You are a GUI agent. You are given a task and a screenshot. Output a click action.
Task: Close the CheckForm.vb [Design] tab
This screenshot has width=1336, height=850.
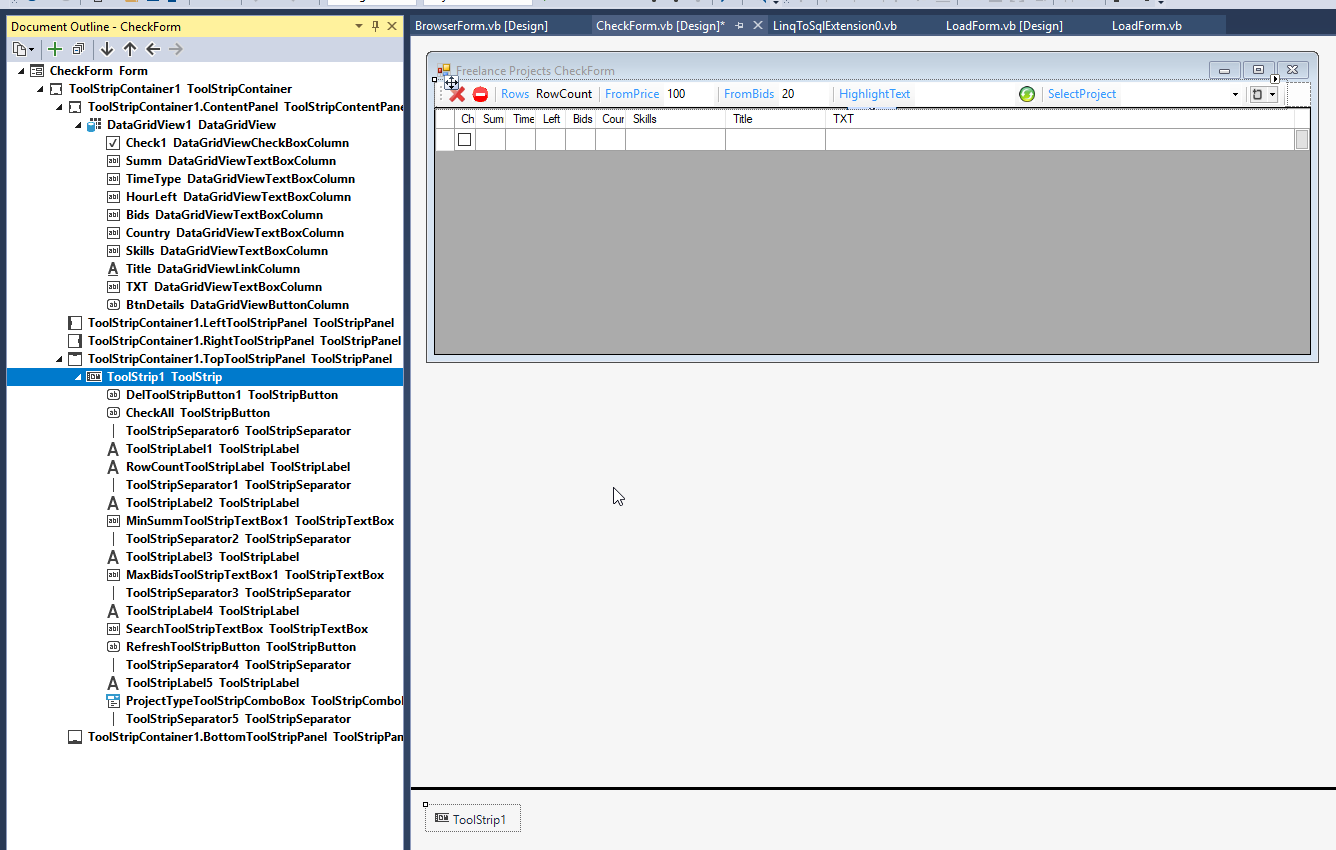click(758, 26)
